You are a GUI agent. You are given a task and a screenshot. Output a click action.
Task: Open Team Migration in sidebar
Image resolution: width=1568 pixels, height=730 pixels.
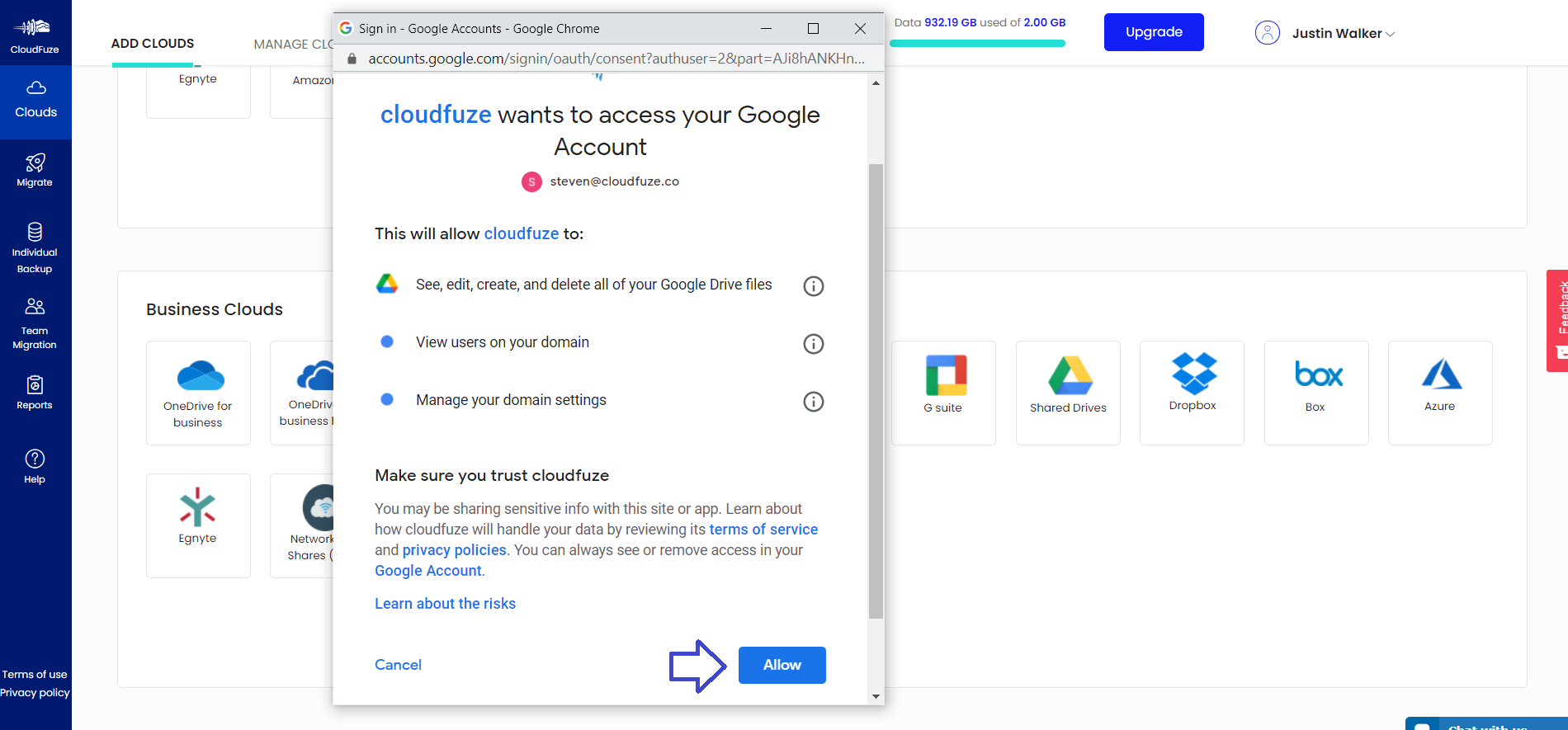point(35,323)
